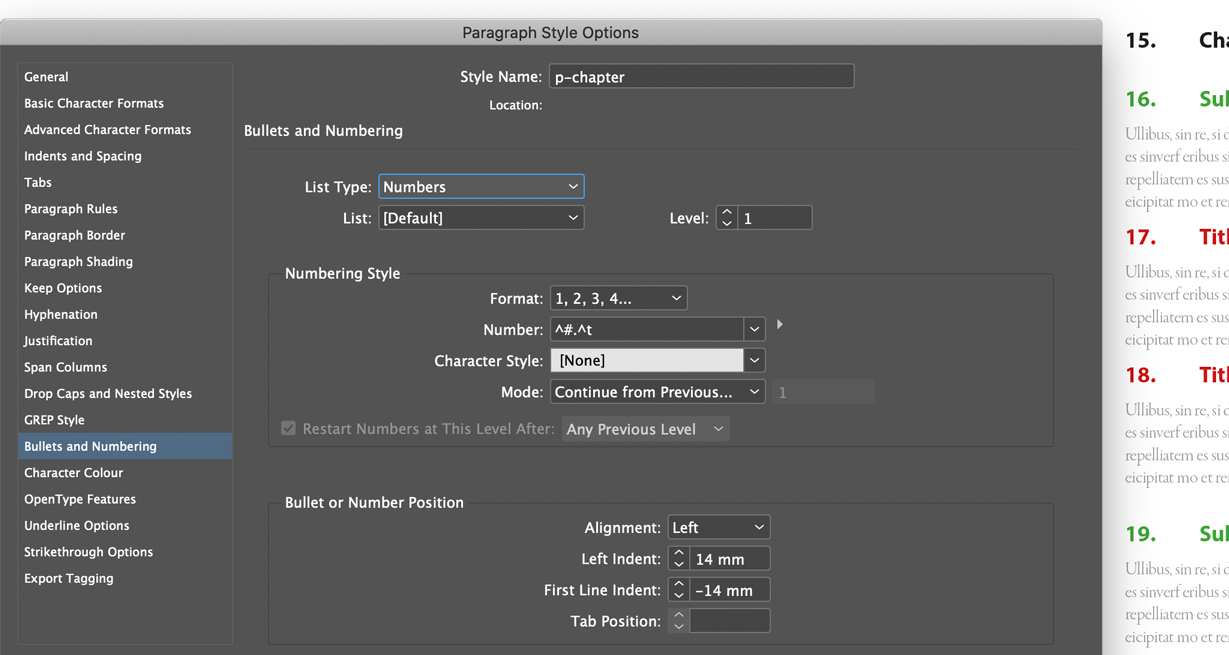Decrease the First Line Indent stepper
The height and width of the screenshot is (655, 1229).
coord(678,594)
